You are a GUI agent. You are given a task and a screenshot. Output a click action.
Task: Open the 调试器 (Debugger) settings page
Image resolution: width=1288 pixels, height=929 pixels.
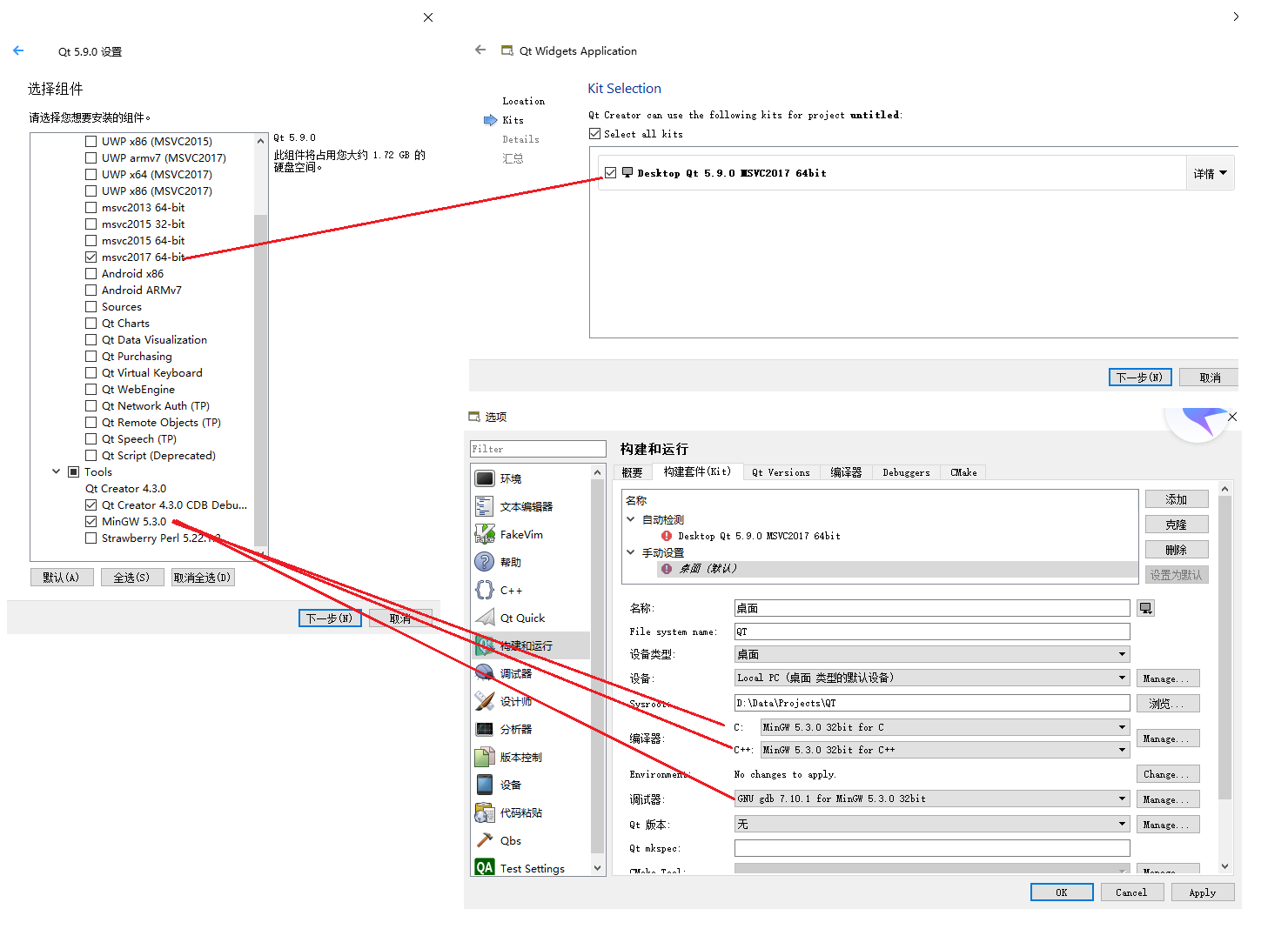pyautogui.click(x=513, y=672)
